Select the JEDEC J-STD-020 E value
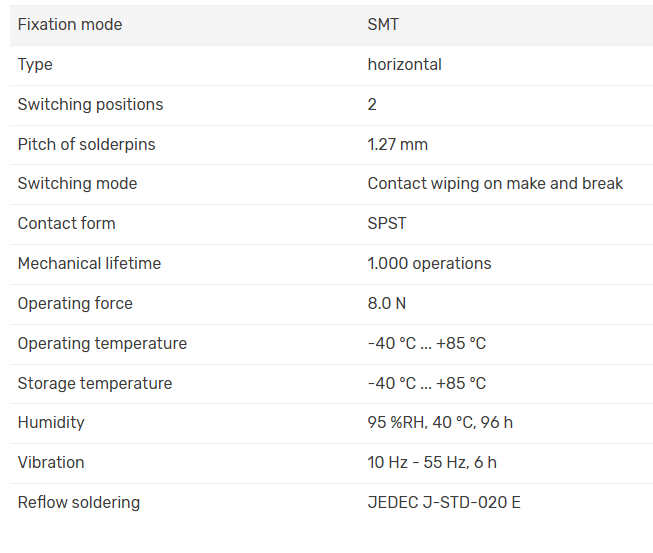Screen dimensions: 653x553 (x=444, y=503)
